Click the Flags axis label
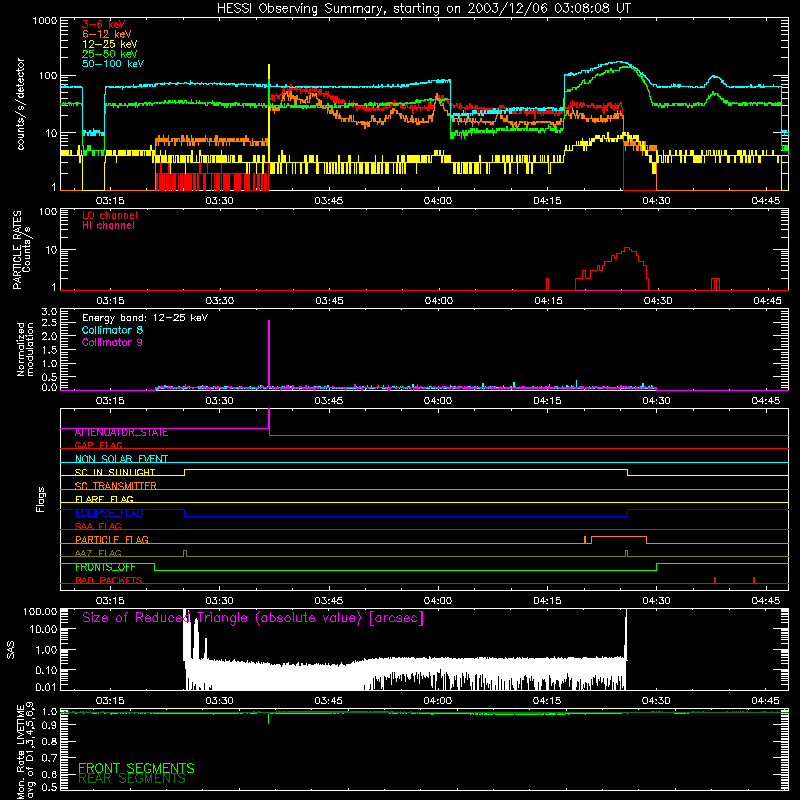Image resolution: width=800 pixels, height=800 pixels. click(41, 499)
